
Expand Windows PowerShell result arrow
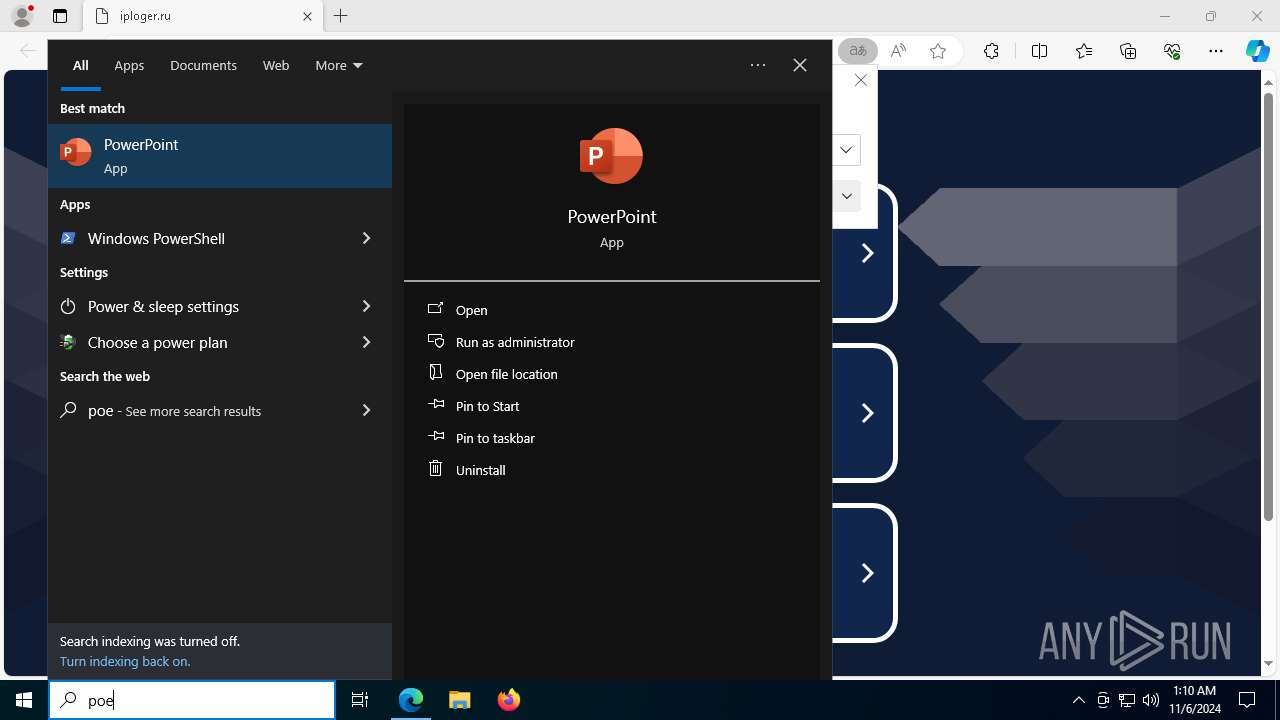point(366,238)
